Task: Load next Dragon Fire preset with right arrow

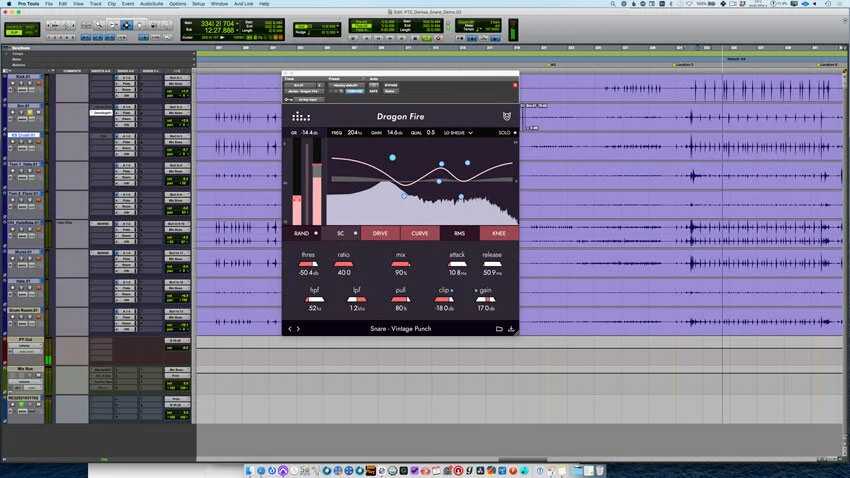Action: tap(298, 328)
